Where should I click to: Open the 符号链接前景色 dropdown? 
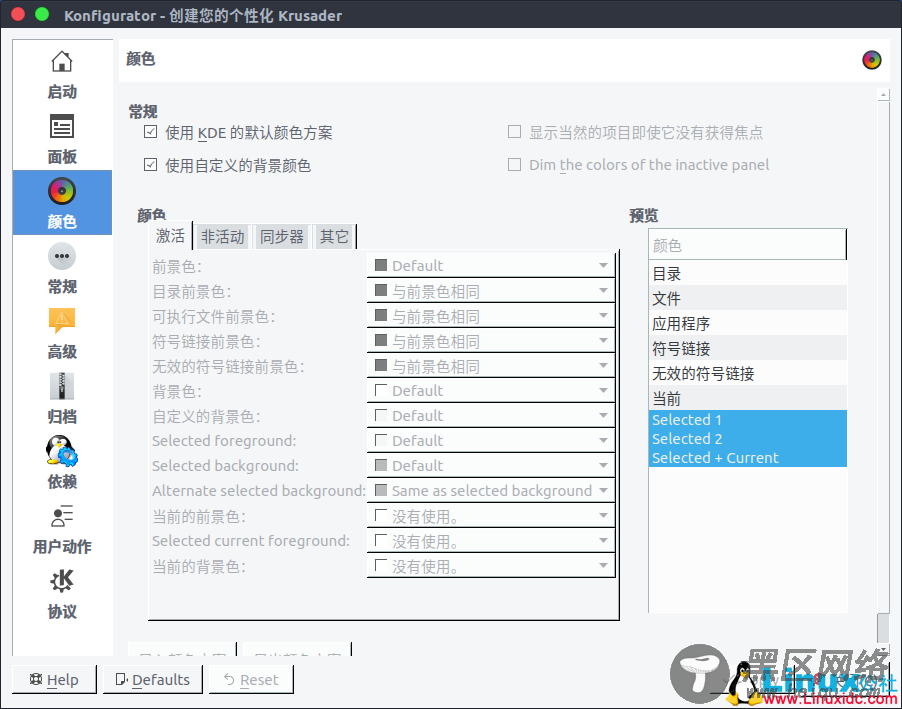pyautogui.click(x=491, y=341)
